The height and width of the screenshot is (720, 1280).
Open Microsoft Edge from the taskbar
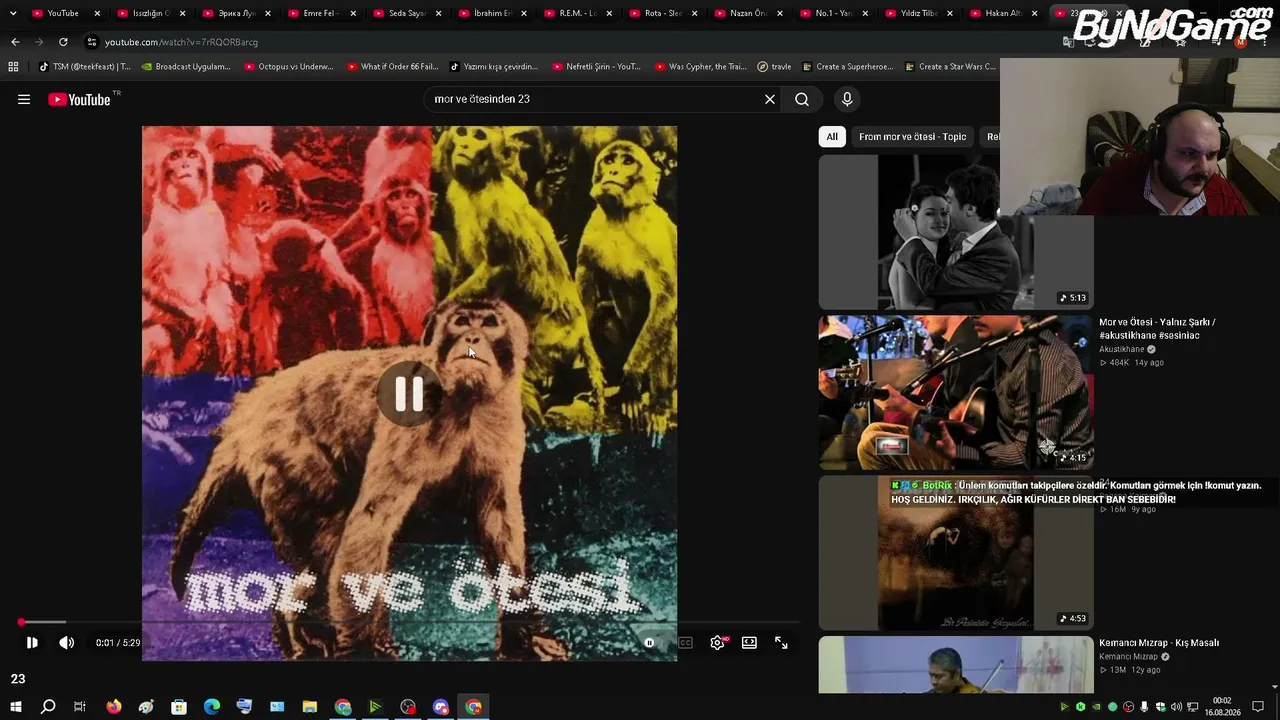coord(212,707)
